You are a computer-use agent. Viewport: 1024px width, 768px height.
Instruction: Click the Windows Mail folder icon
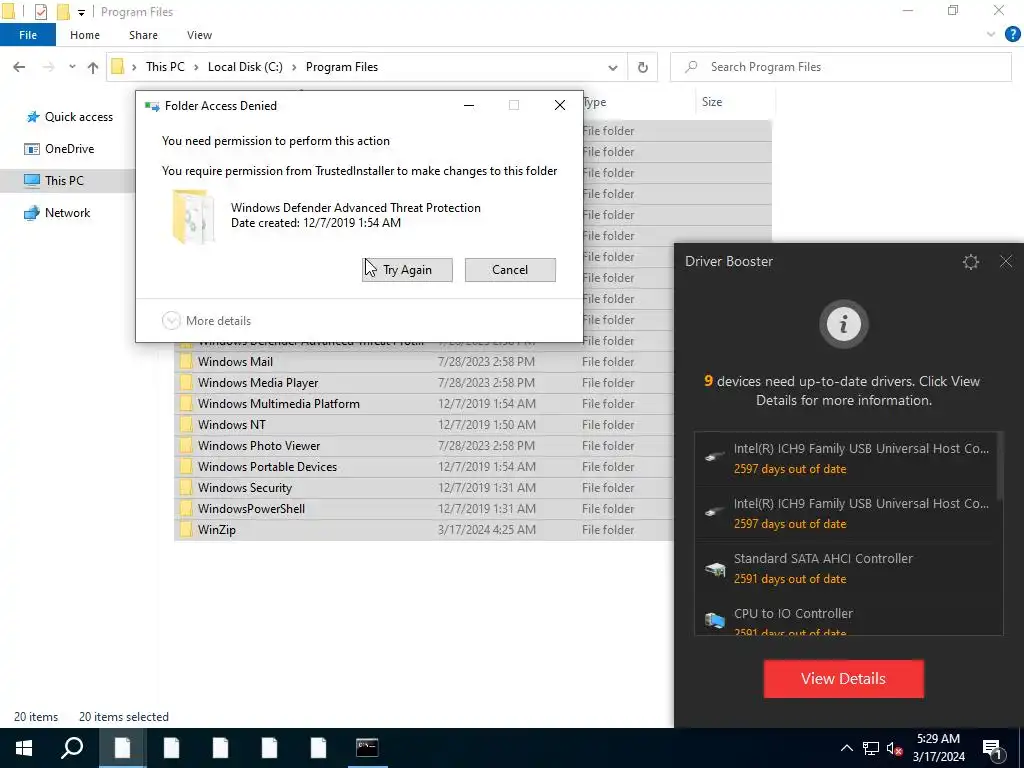187,362
